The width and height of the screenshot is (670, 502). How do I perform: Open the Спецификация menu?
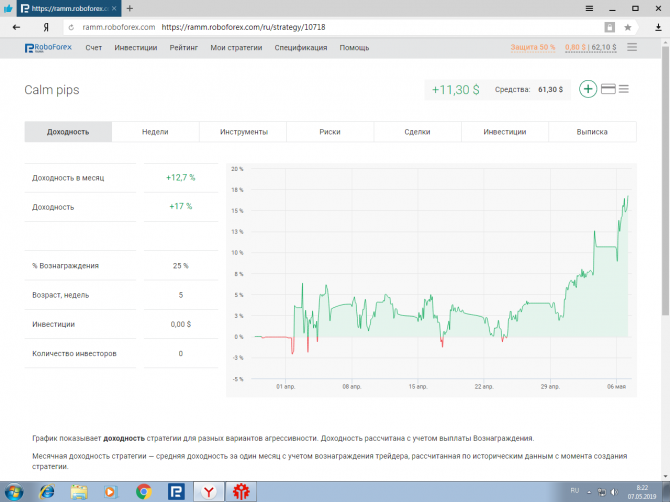point(301,48)
